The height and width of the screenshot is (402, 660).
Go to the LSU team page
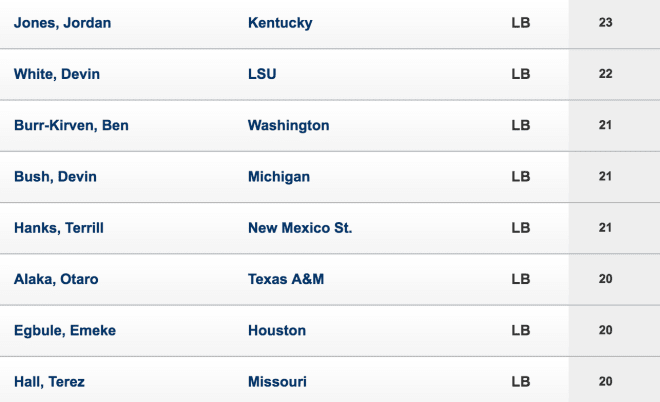[x=262, y=74]
